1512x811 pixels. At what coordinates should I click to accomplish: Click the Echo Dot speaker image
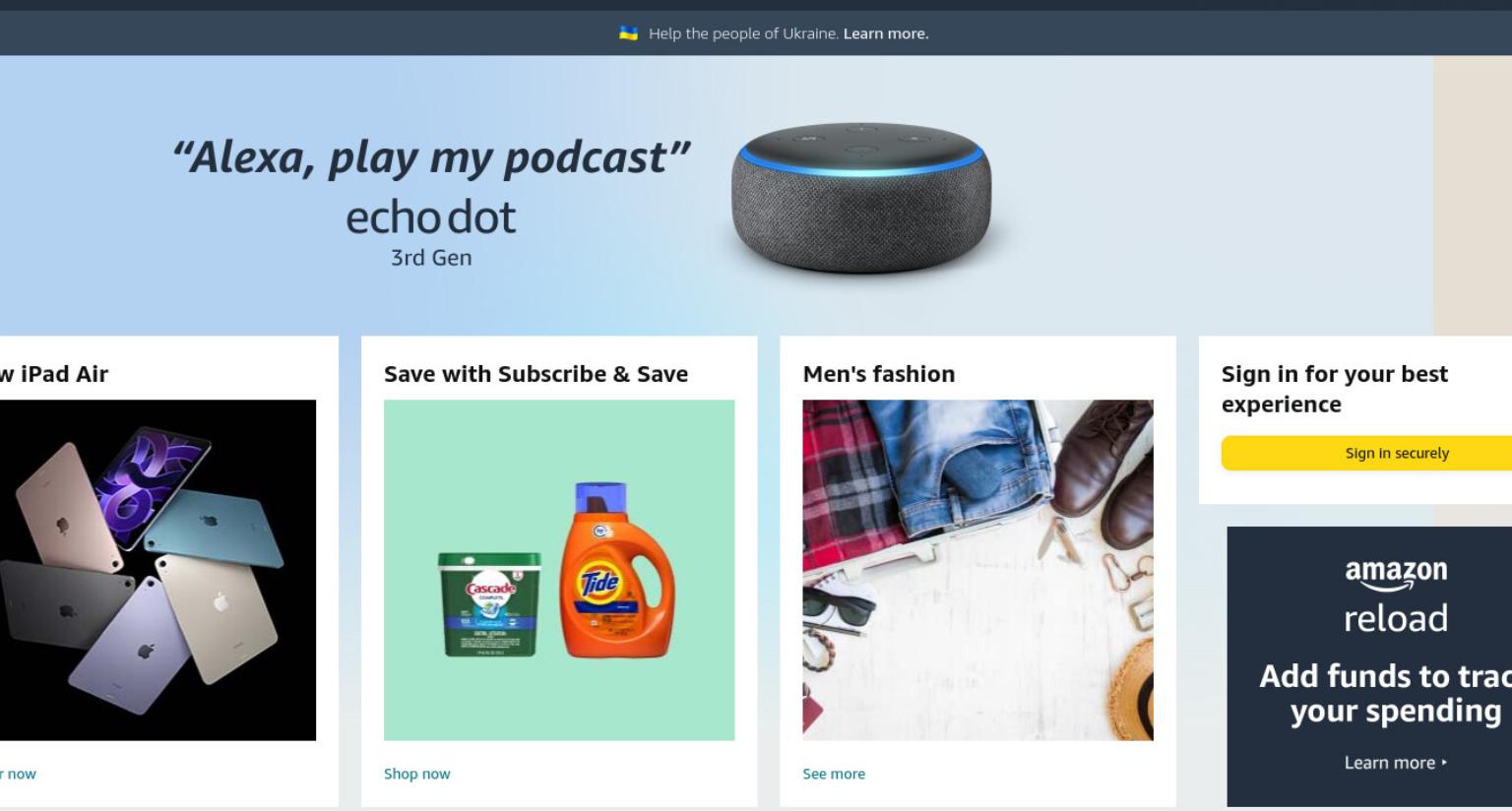[x=861, y=197]
